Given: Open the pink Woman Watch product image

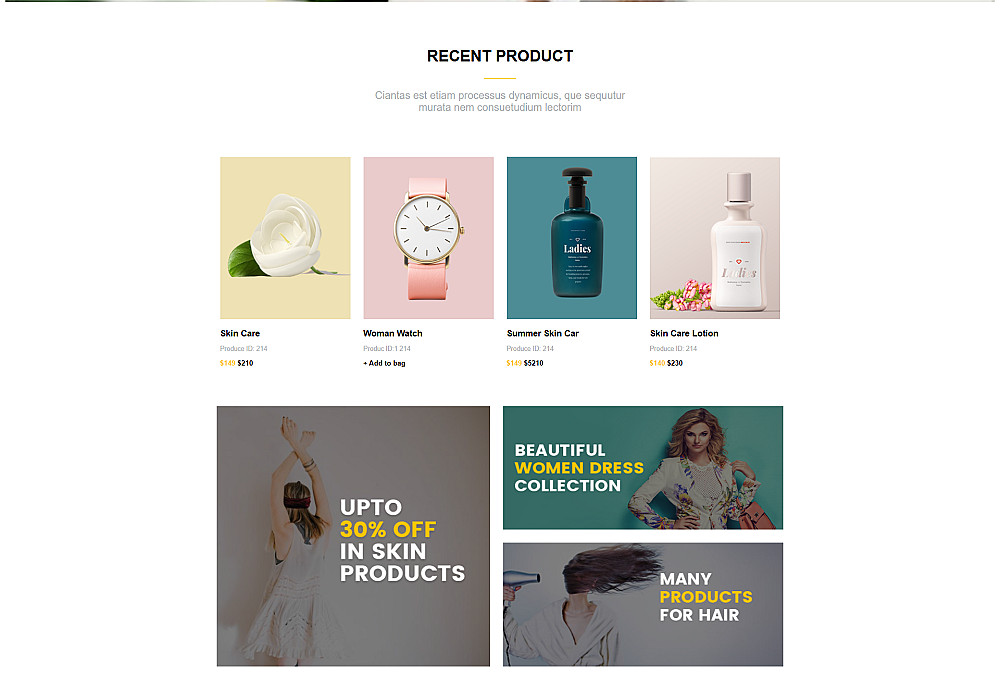Looking at the screenshot, I should tap(429, 238).
